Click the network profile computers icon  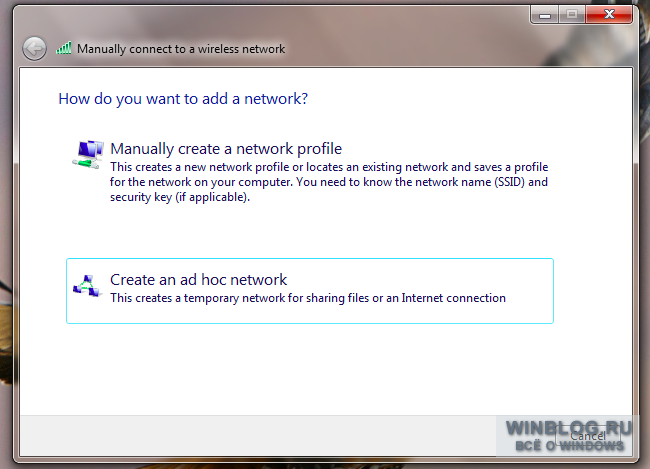point(87,154)
